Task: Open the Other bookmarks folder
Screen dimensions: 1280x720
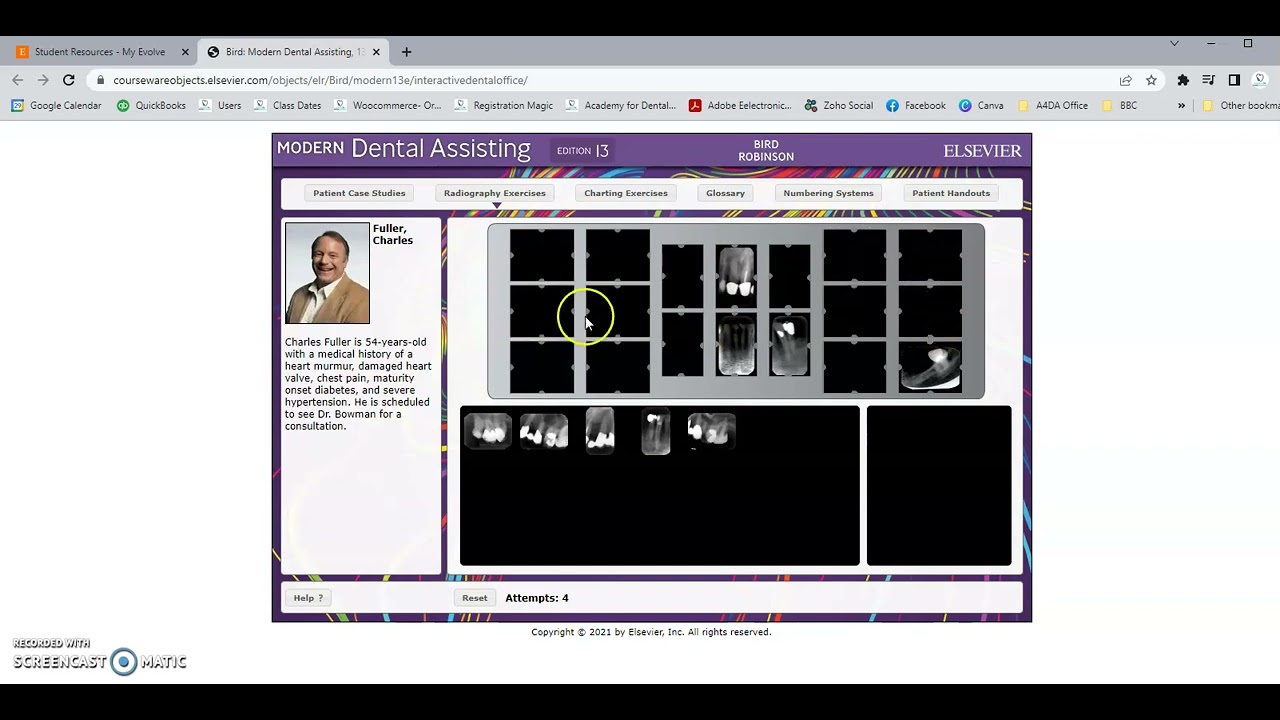Action: point(1240,105)
